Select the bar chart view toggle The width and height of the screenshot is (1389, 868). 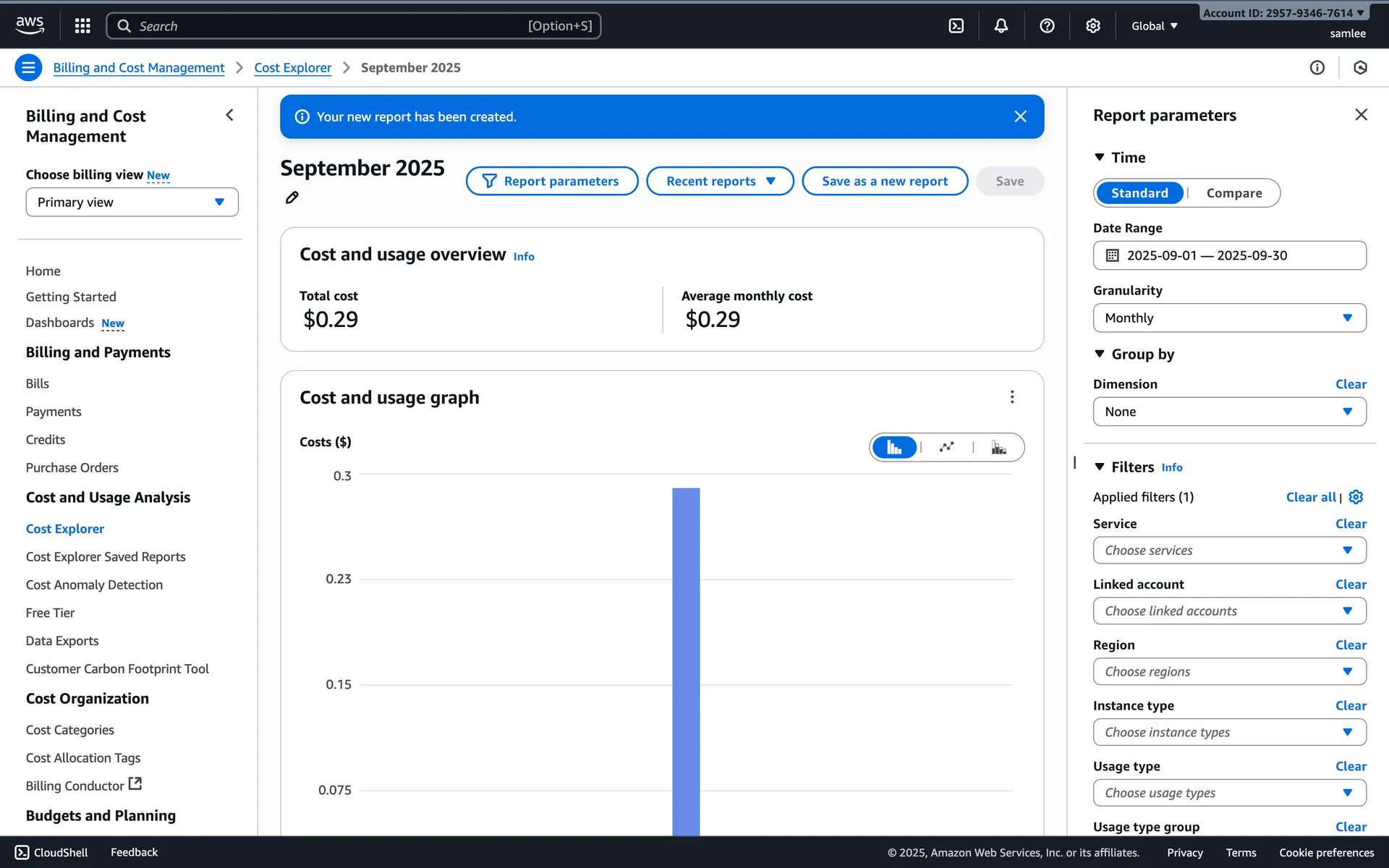point(894,447)
